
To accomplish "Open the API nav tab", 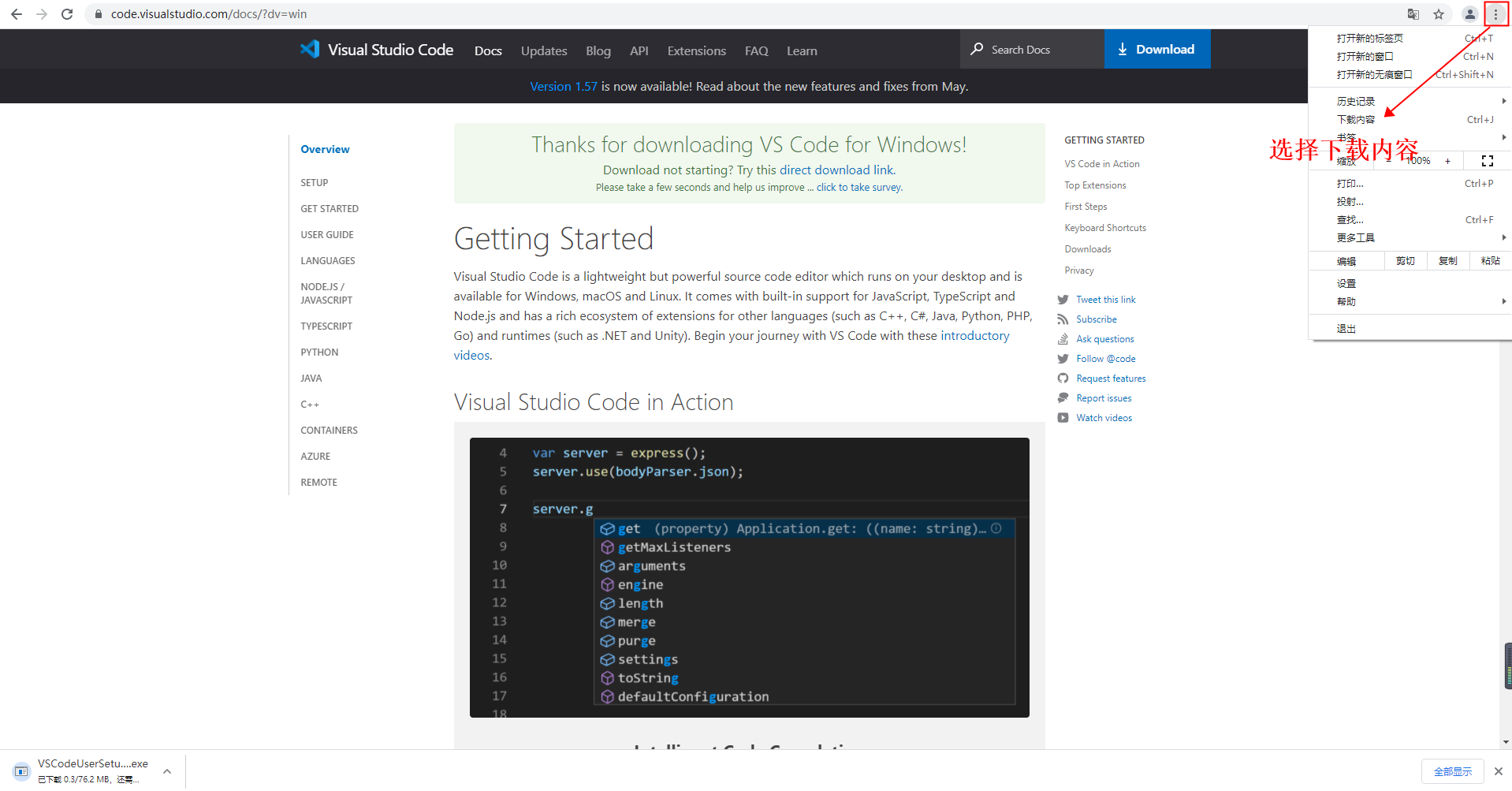I will coord(639,50).
